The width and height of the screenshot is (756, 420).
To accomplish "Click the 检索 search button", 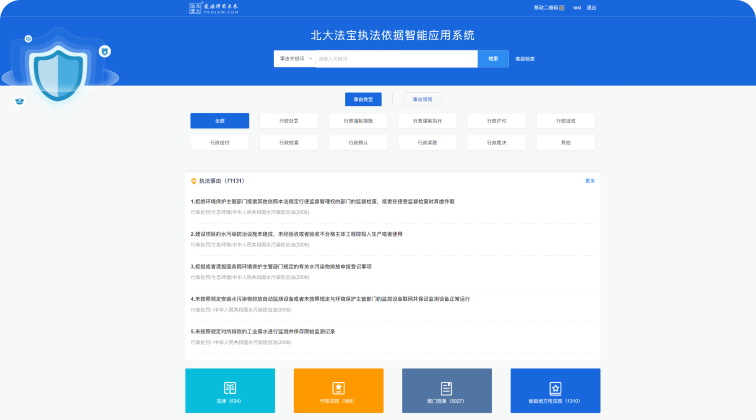I will point(493,59).
